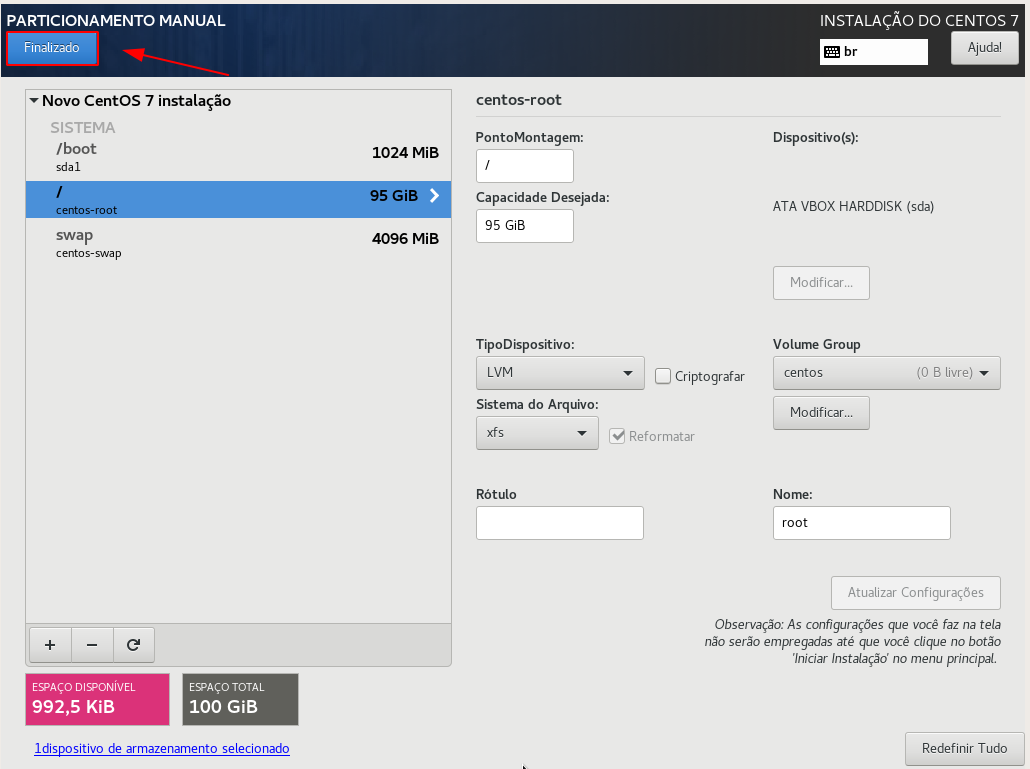The image size is (1030, 769).
Task: Open the Volume Group centos dropdown
Action: tap(886, 373)
